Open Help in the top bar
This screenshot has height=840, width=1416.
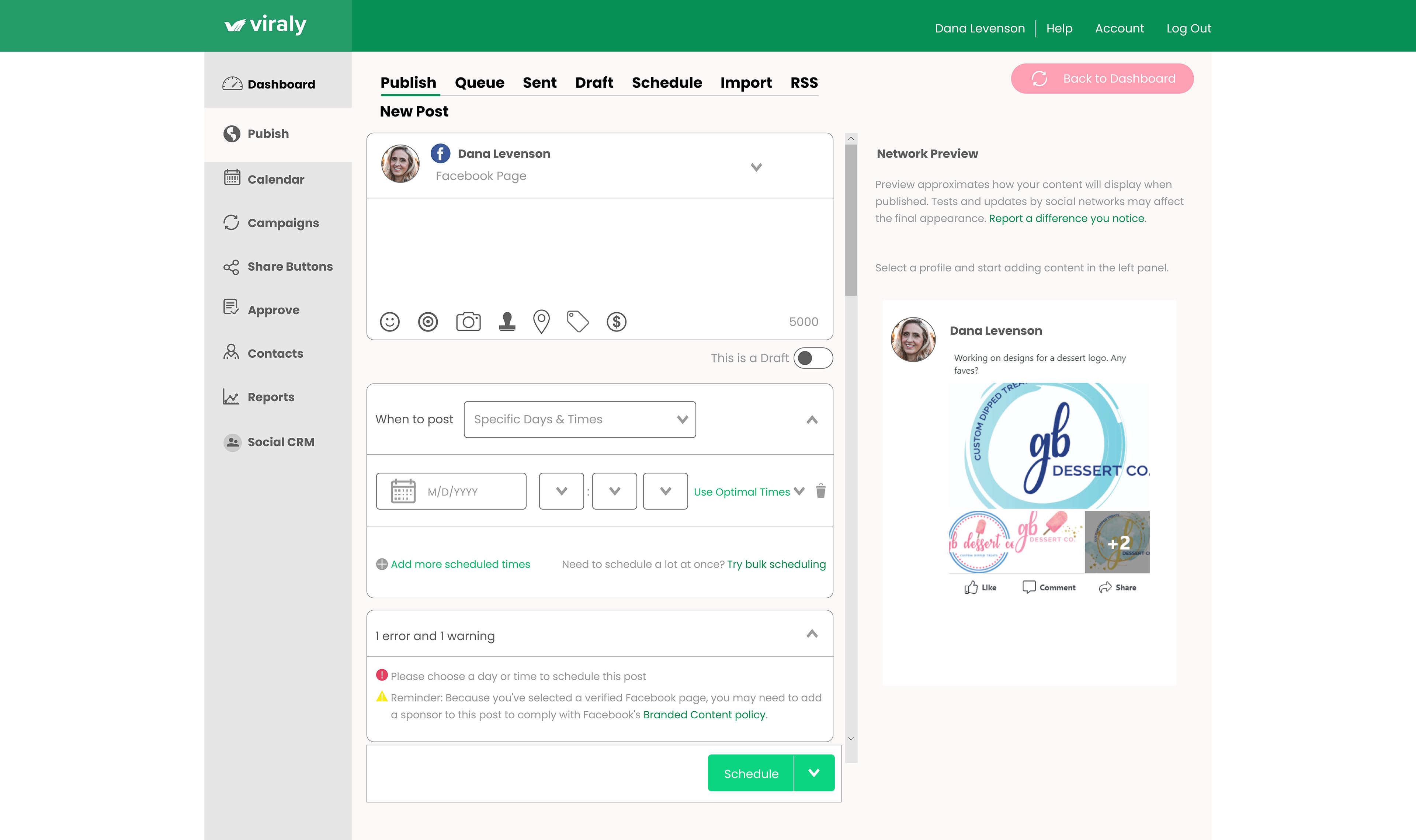tap(1059, 28)
